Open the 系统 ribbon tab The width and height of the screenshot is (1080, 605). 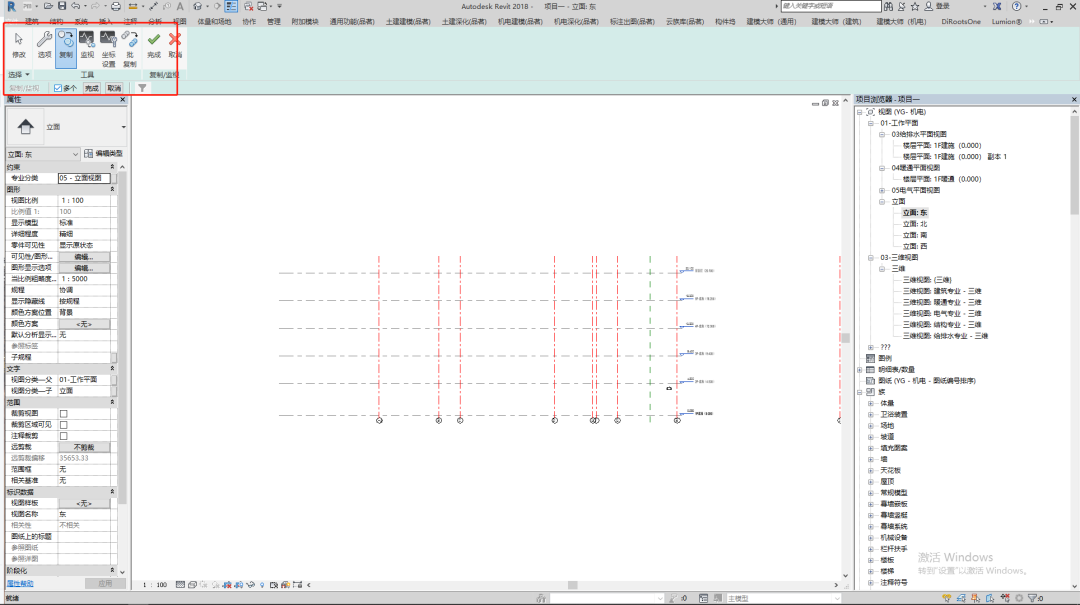81,21
